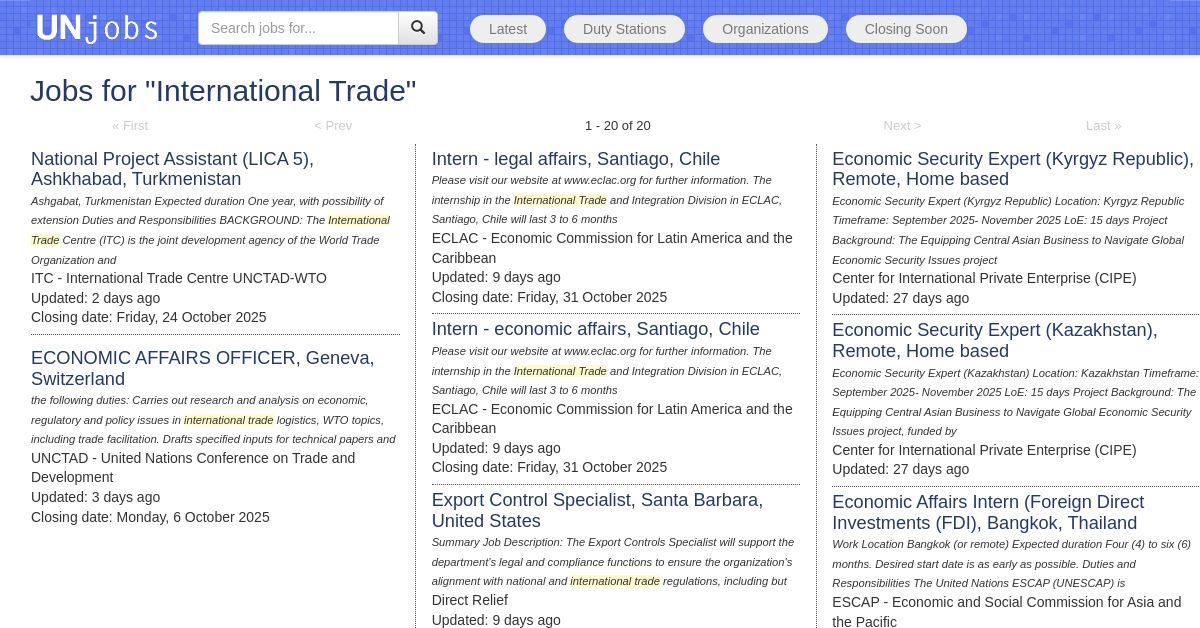Focus the Search jobs input field
This screenshot has width=1200, height=628.
(x=298, y=28)
